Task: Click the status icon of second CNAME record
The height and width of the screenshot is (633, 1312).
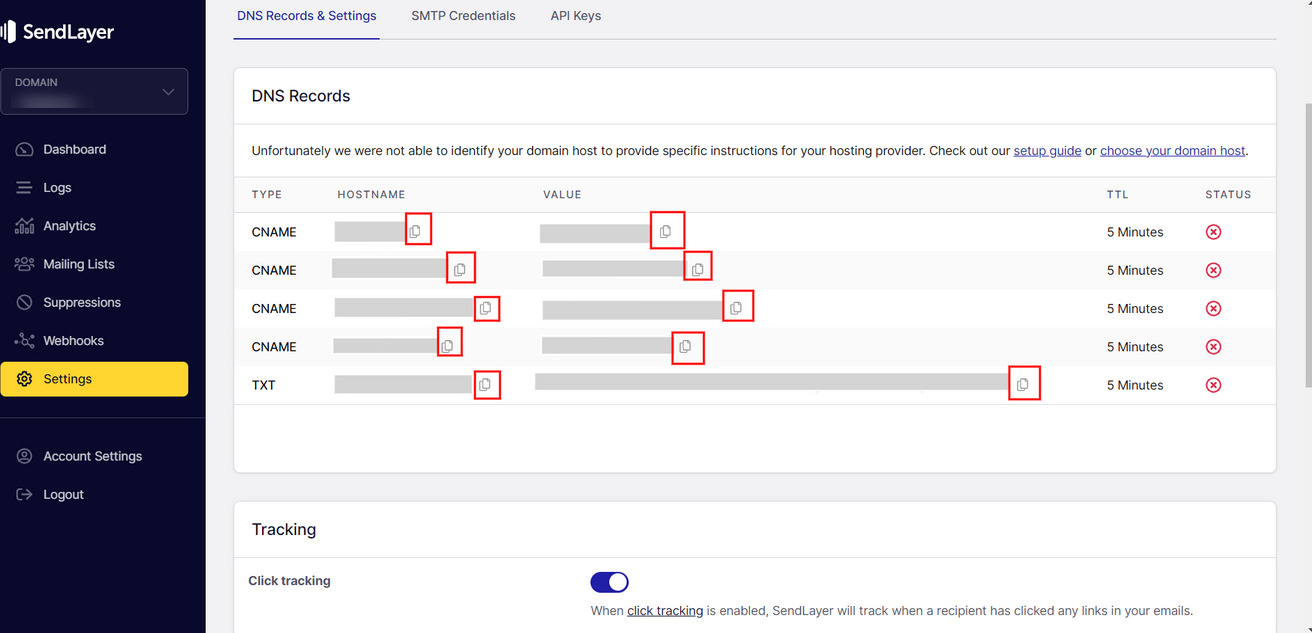Action: click(x=1213, y=270)
